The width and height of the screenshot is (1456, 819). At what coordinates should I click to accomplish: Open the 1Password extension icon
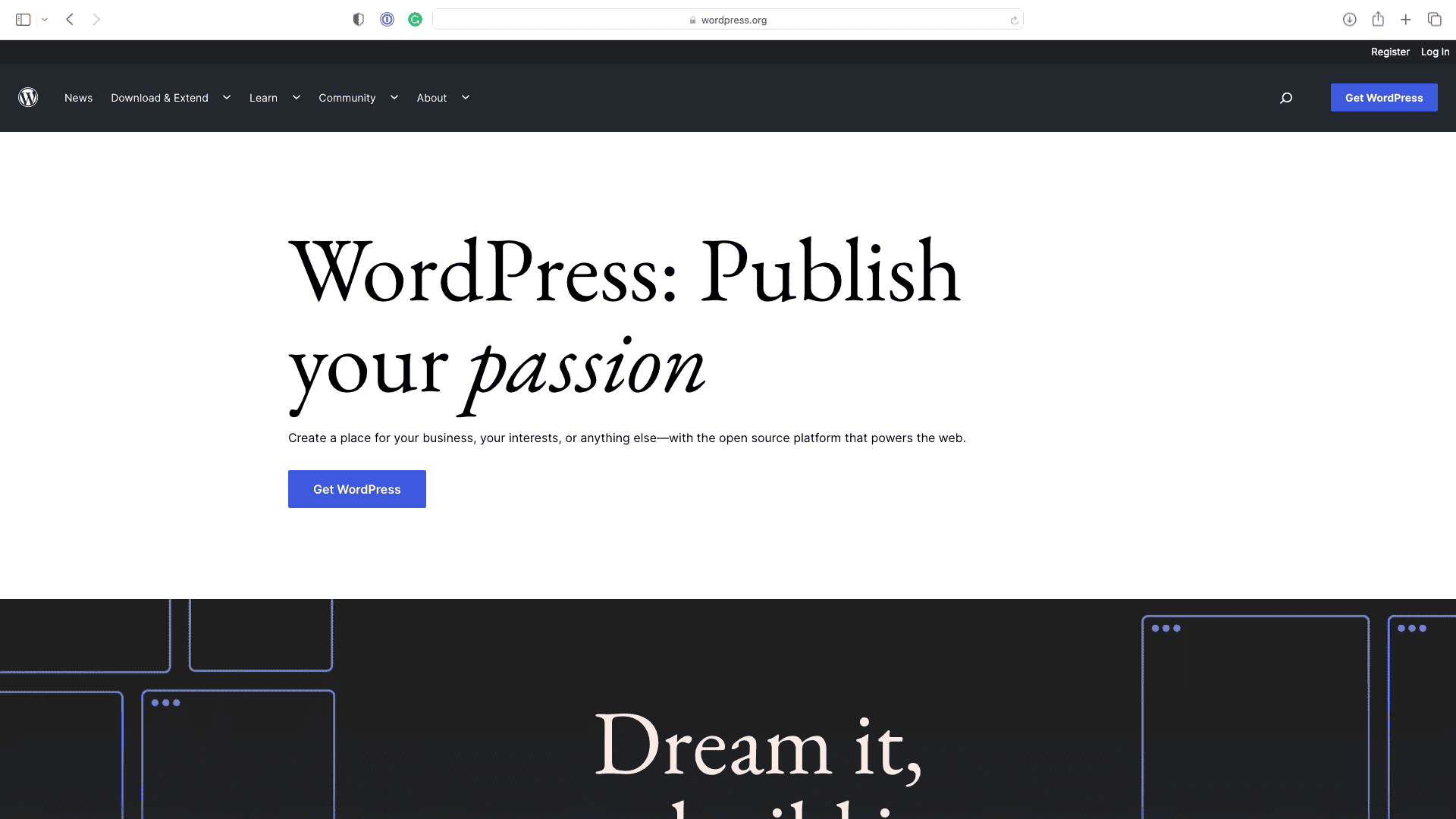tap(388, 20)
